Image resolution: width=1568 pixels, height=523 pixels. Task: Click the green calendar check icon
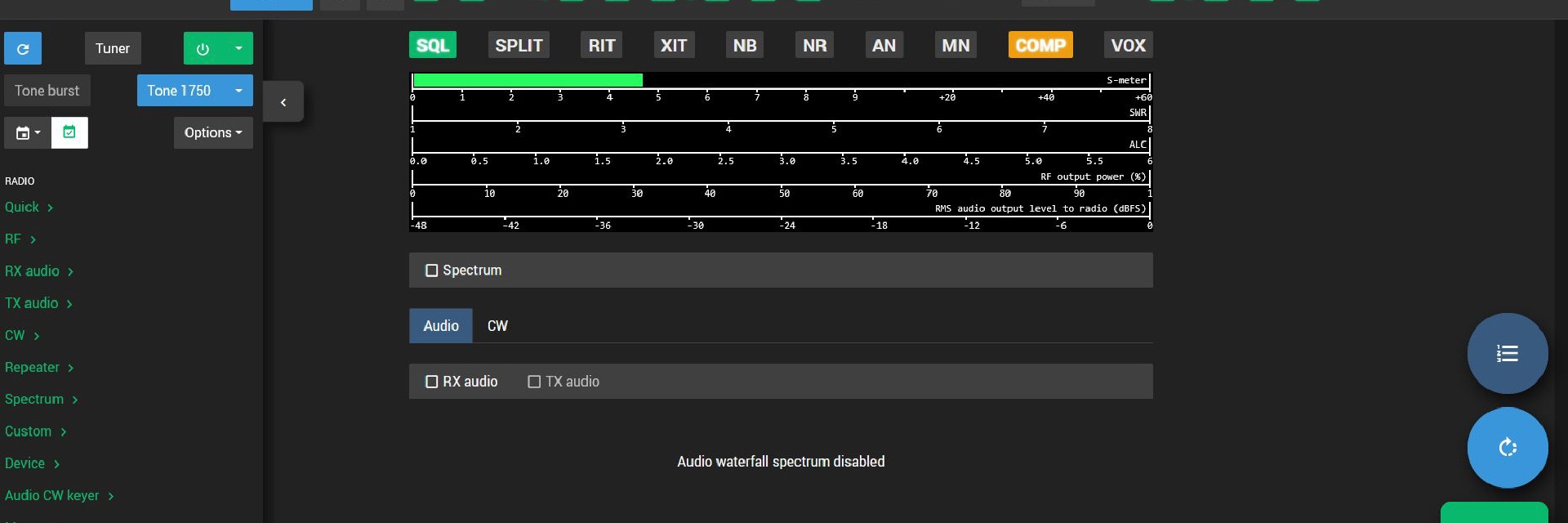tap(69, 132)
